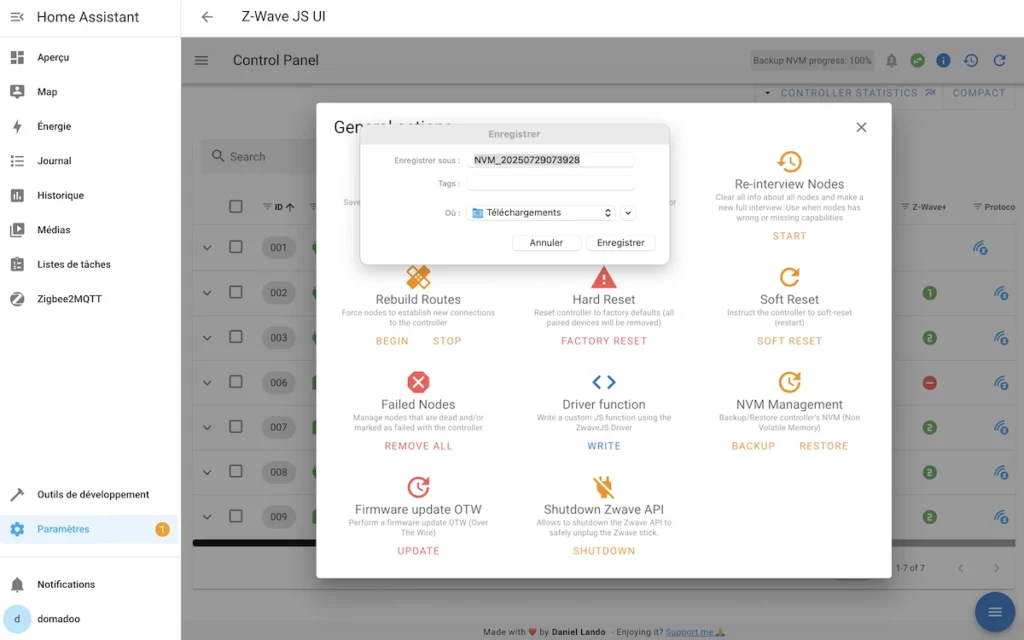
Task: Check the checkbox for node 002
Action: (236, 292)
